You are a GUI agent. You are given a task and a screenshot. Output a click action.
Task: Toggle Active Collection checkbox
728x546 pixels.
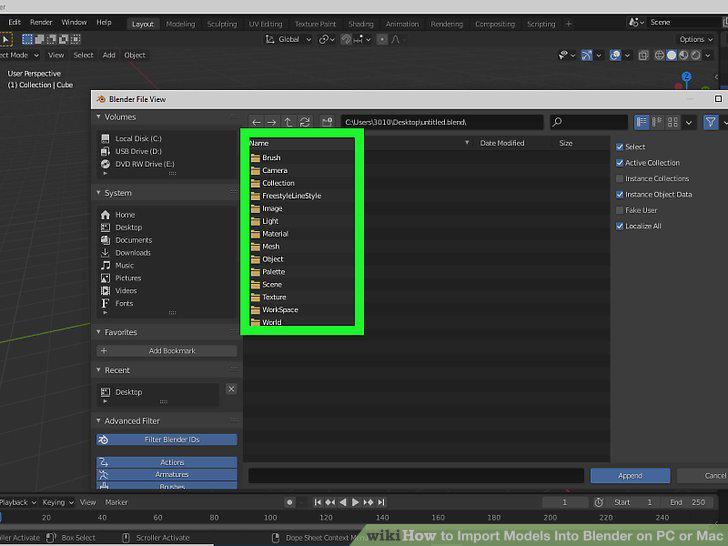click(619, 163)
